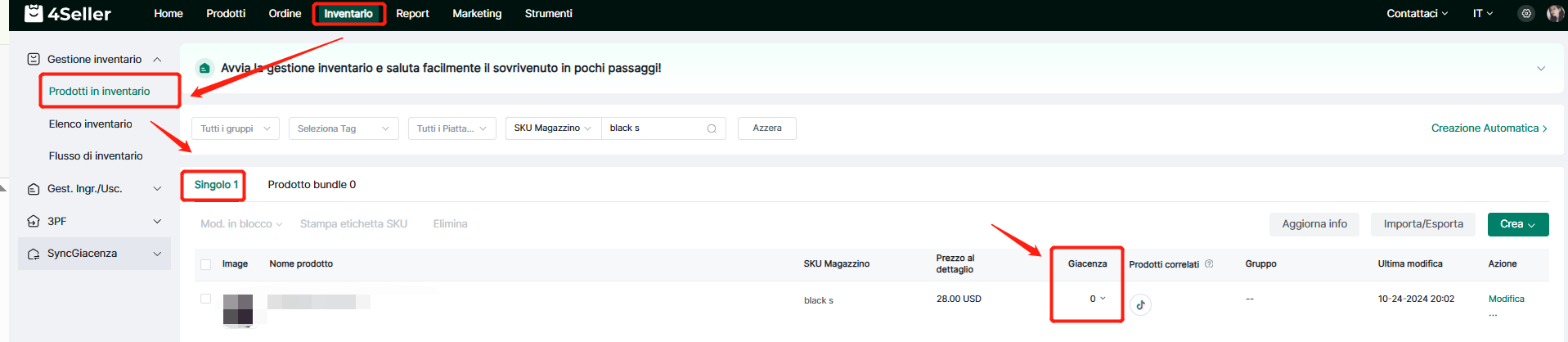Click the TikTok related product icon
This screenshot has width=1568, height=342.
(x=1140, y=304)
